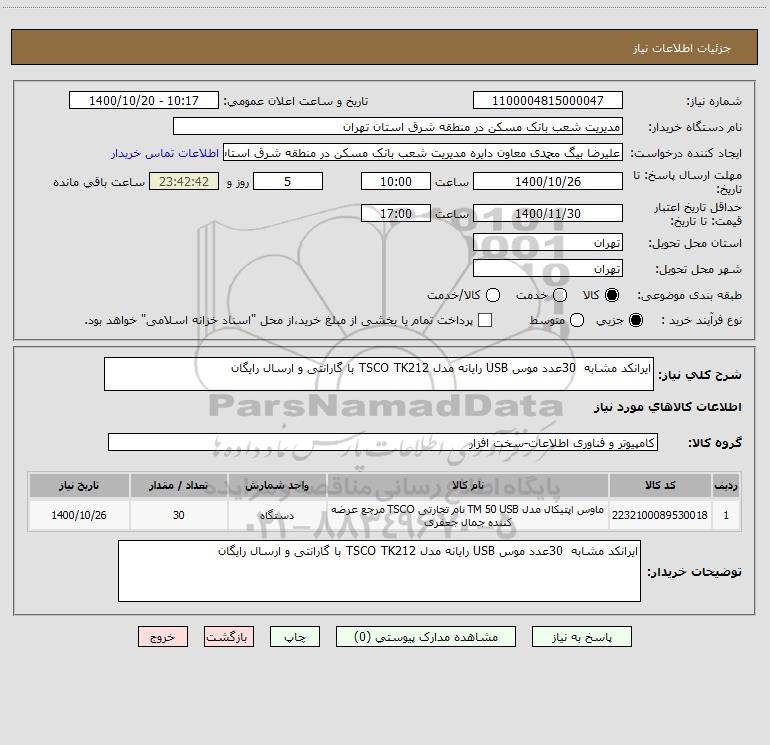Click the تعداد / مقدار column header

point(178,486)
